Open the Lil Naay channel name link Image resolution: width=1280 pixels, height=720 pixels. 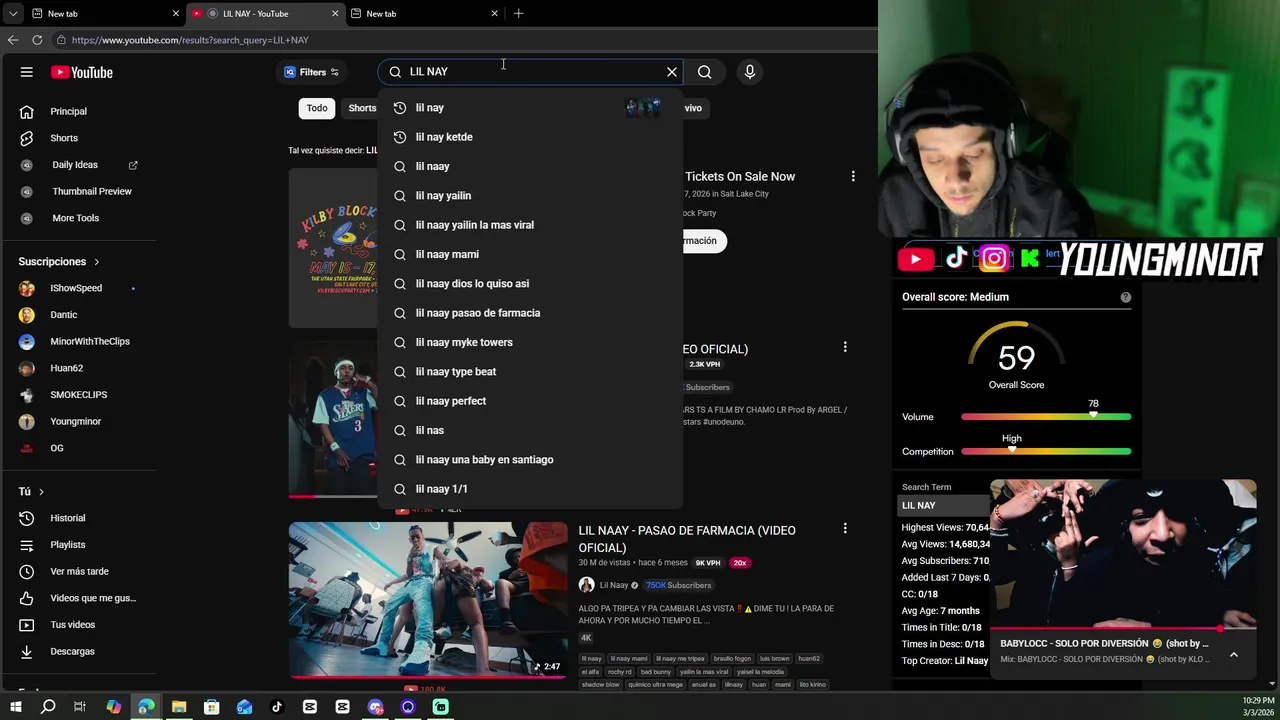pos(613,585)
